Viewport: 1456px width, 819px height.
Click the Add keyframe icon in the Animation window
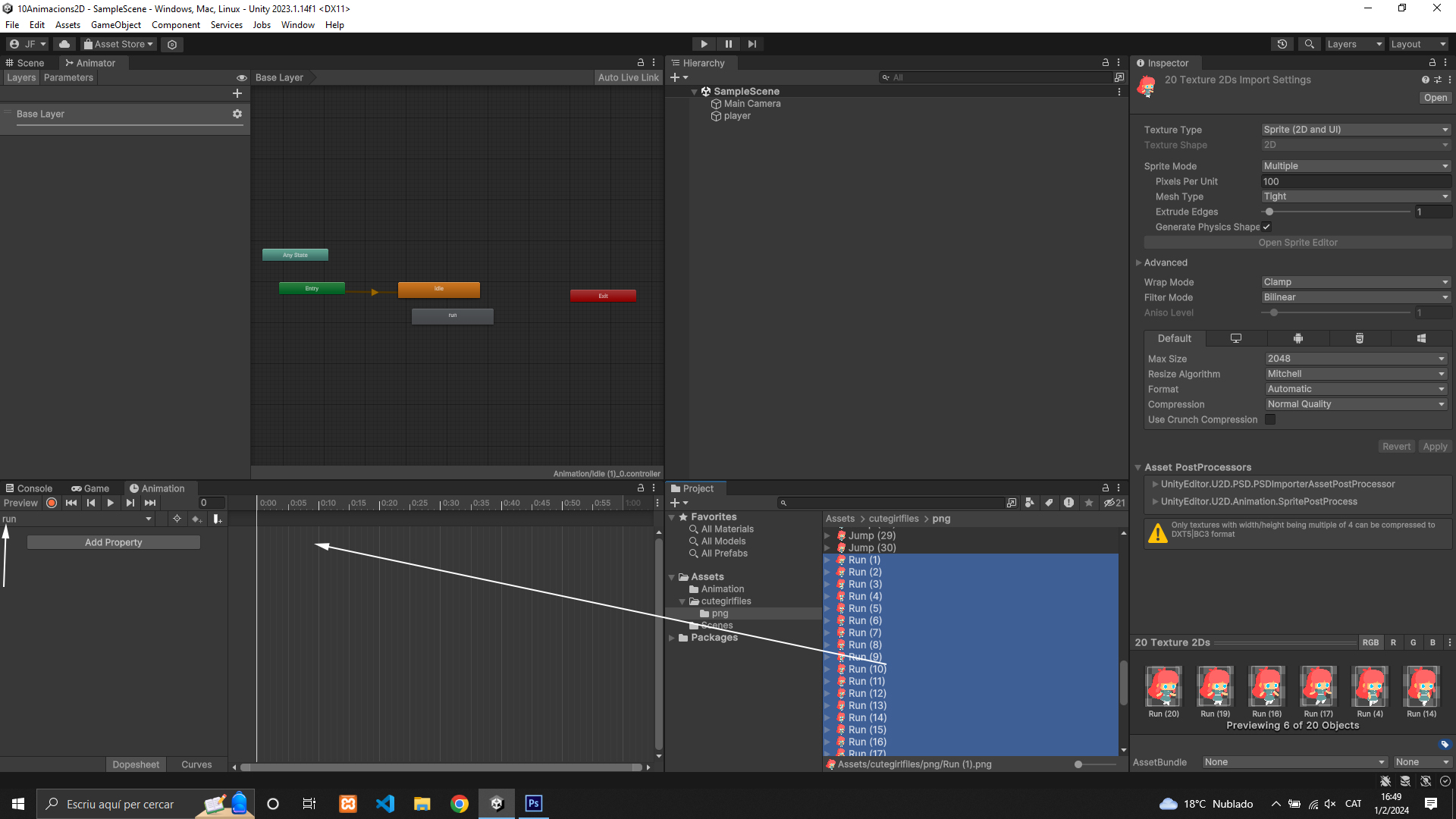pyautogui.click(x=196, y=519)
